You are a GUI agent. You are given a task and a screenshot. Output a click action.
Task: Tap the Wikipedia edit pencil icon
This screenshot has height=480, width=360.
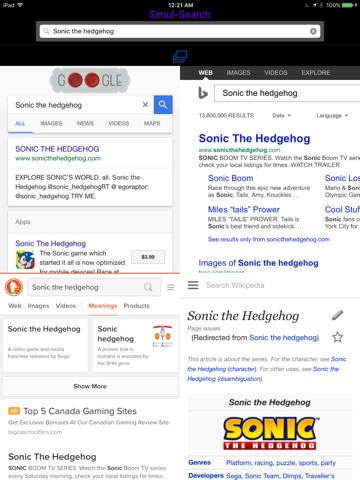[337, 315]
